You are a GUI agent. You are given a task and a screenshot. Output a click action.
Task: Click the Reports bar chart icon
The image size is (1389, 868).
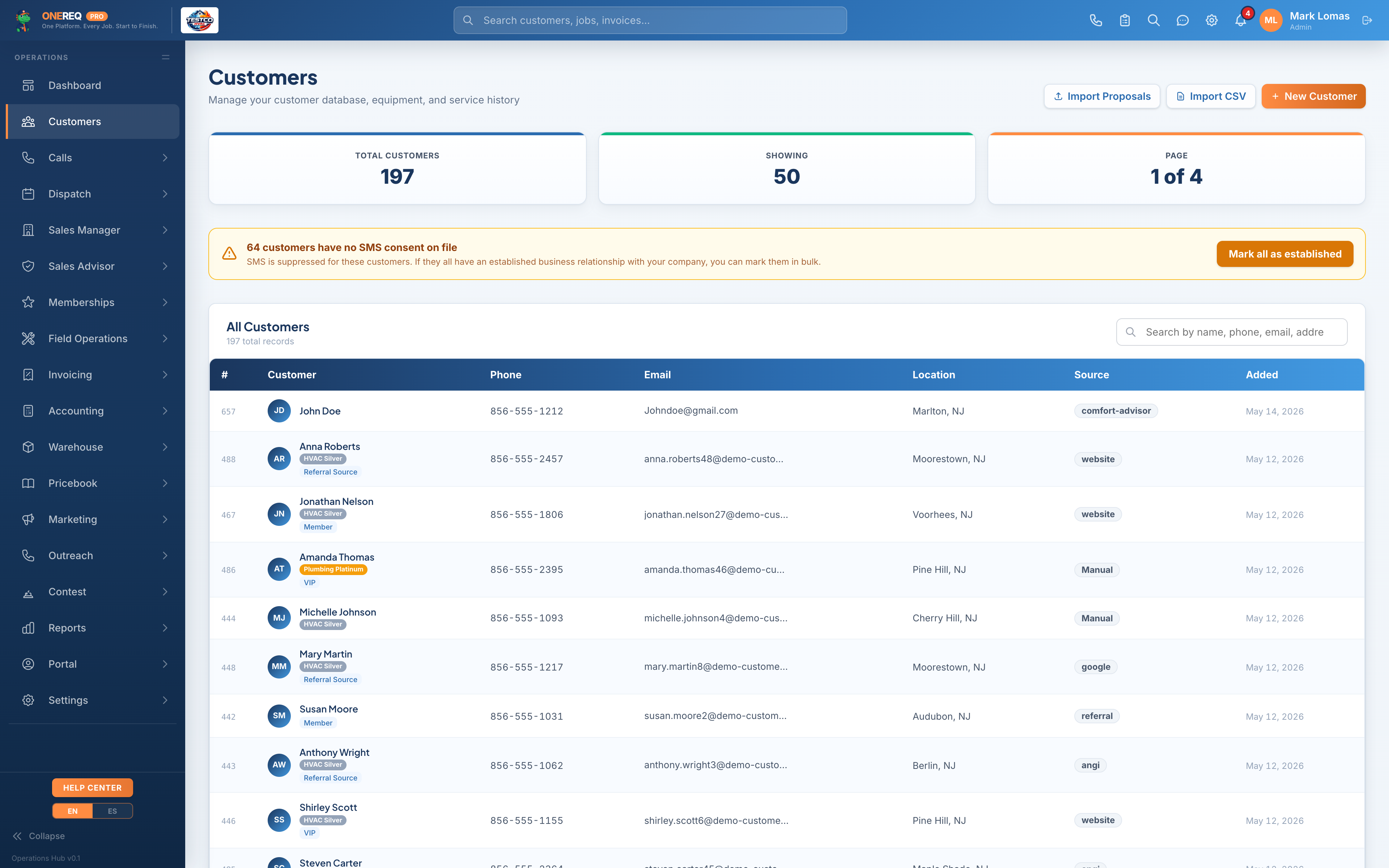[x=28, y=628]
